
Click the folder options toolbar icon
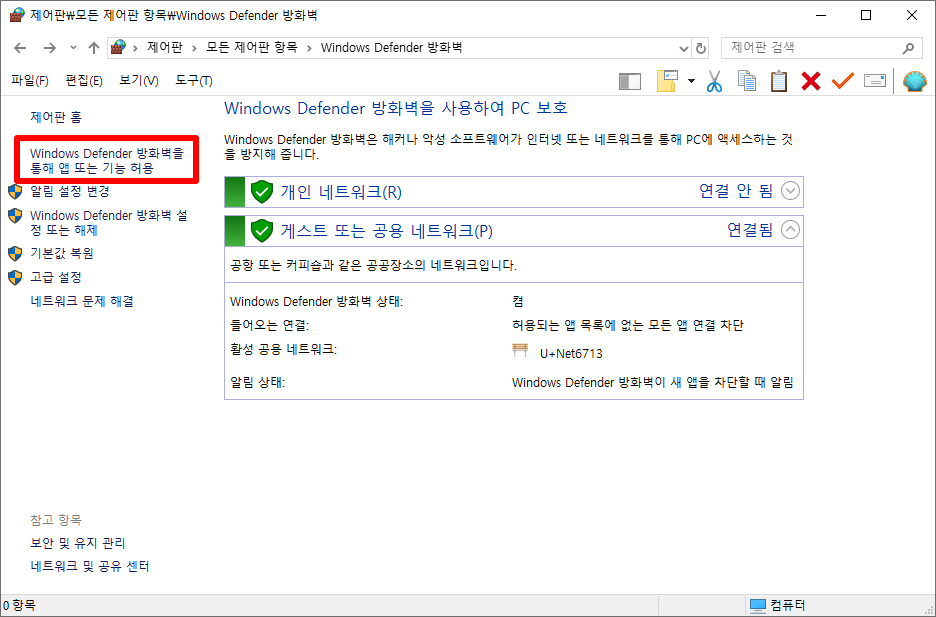[667, 81]
